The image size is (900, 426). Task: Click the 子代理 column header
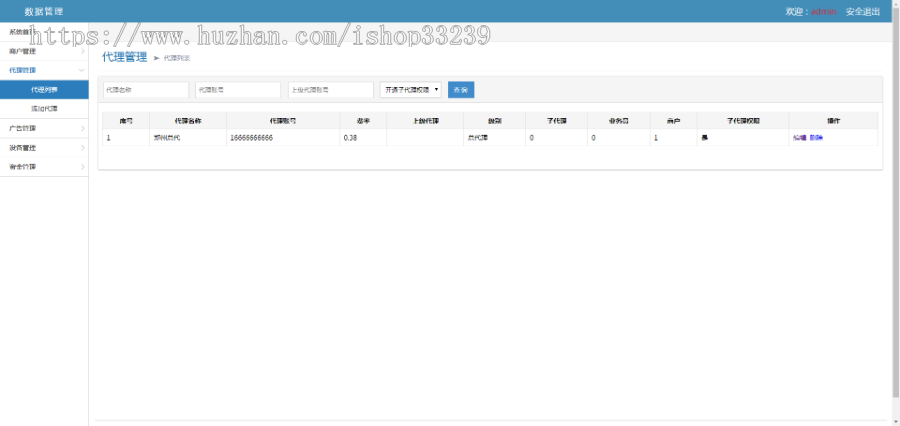click(x=556, y=121)
